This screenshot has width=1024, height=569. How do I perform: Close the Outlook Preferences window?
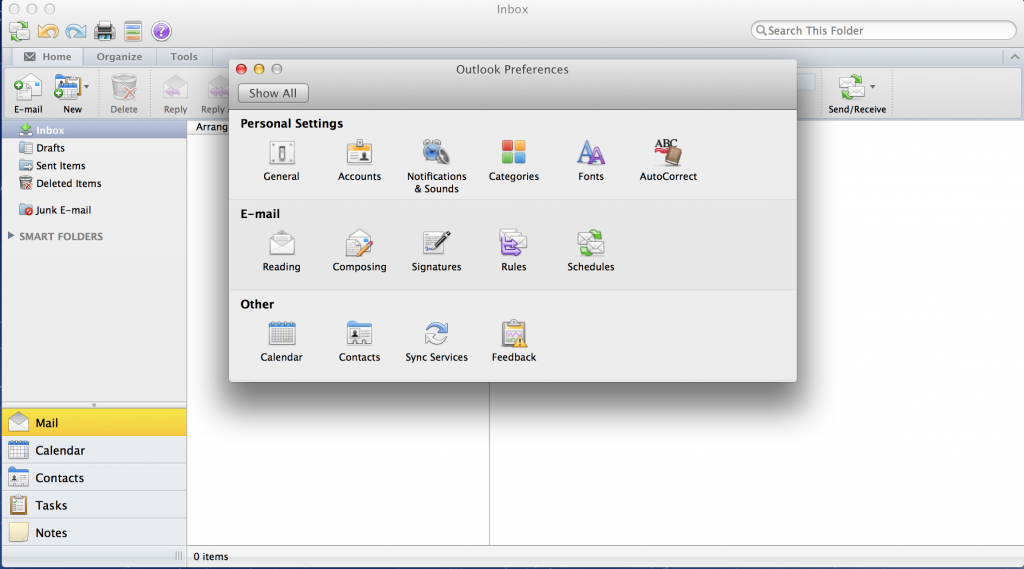241,69
